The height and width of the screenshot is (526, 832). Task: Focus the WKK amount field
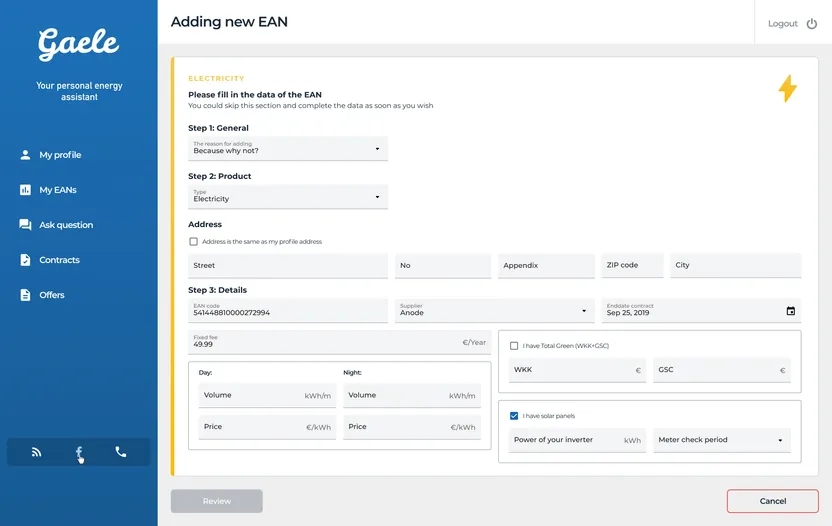coord(577,370)
